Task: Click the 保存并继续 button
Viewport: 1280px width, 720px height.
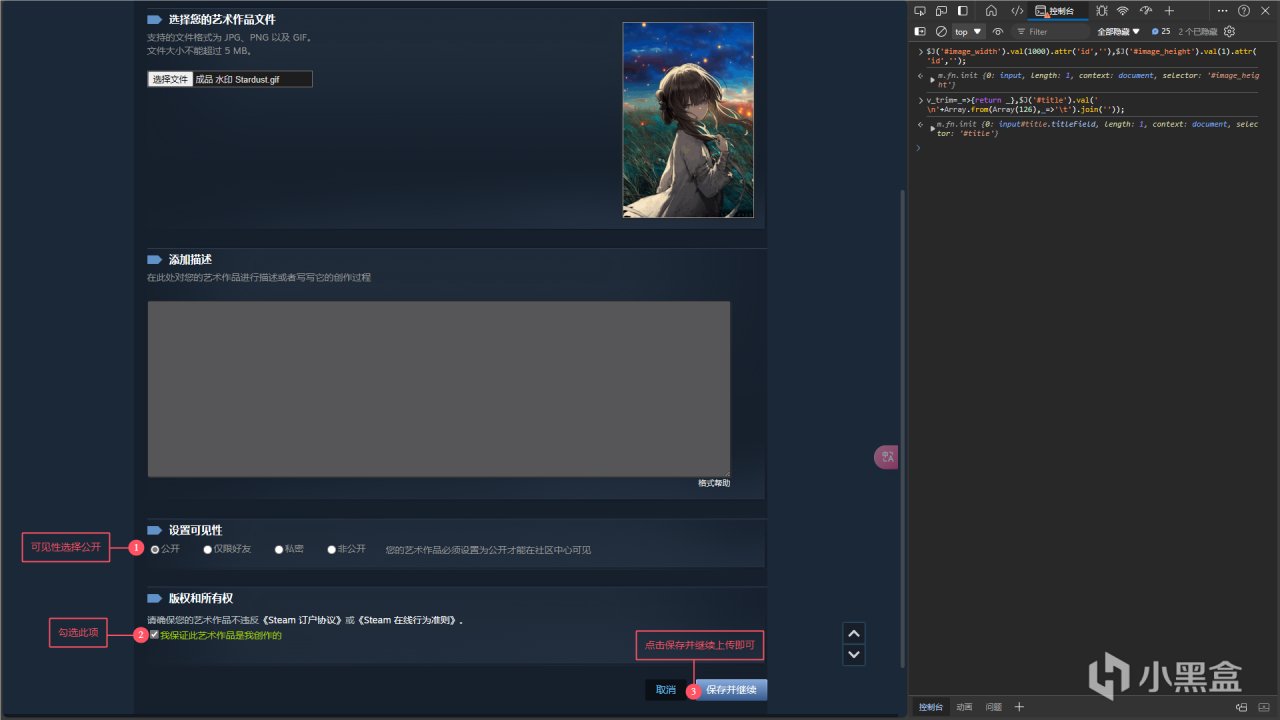Action: point(731,690)
